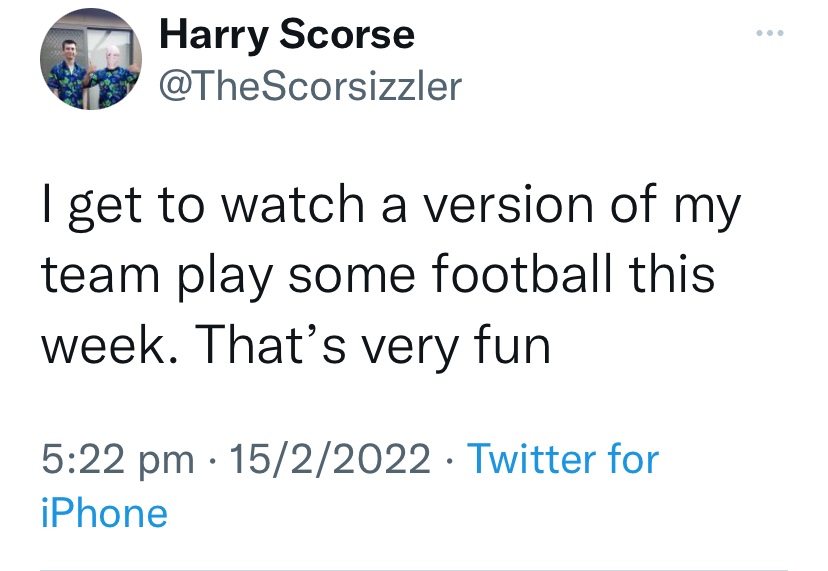This screenshot has height=571, width=828.
Task: Tap the word "iPhone" in the source label
Action: [x=104, y=514]
